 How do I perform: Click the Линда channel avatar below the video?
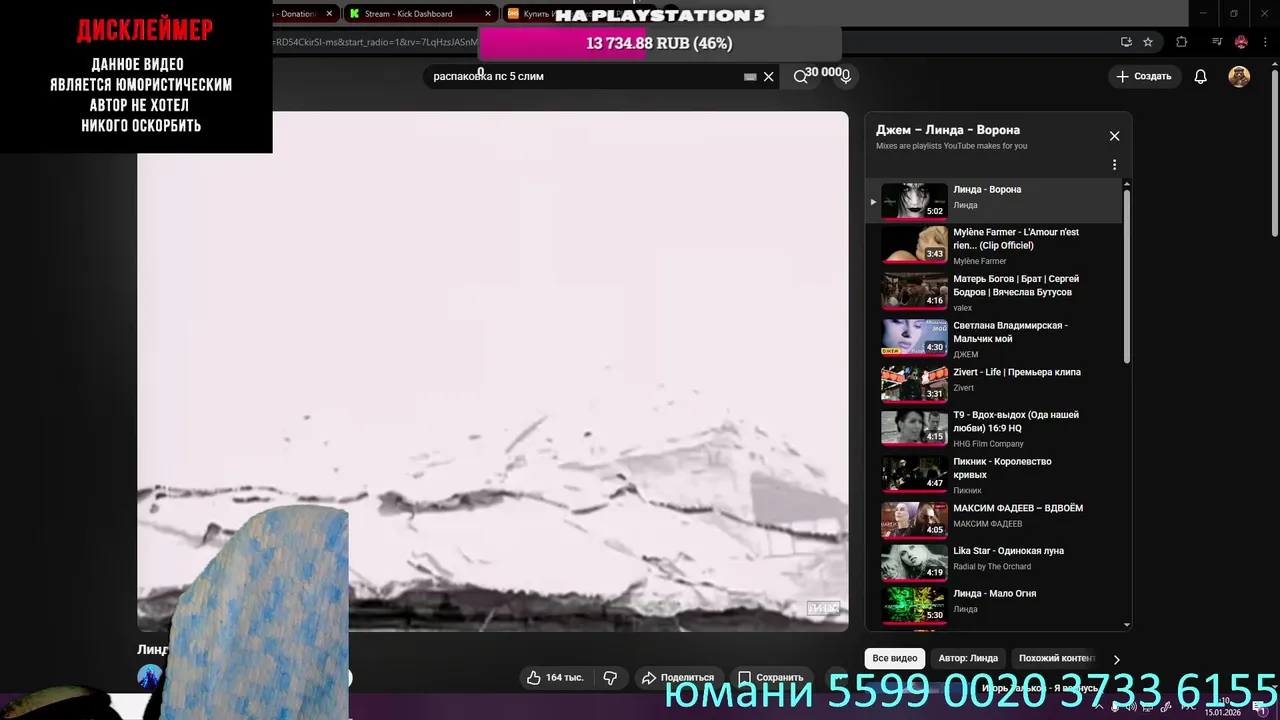click(x=150, y=676)
